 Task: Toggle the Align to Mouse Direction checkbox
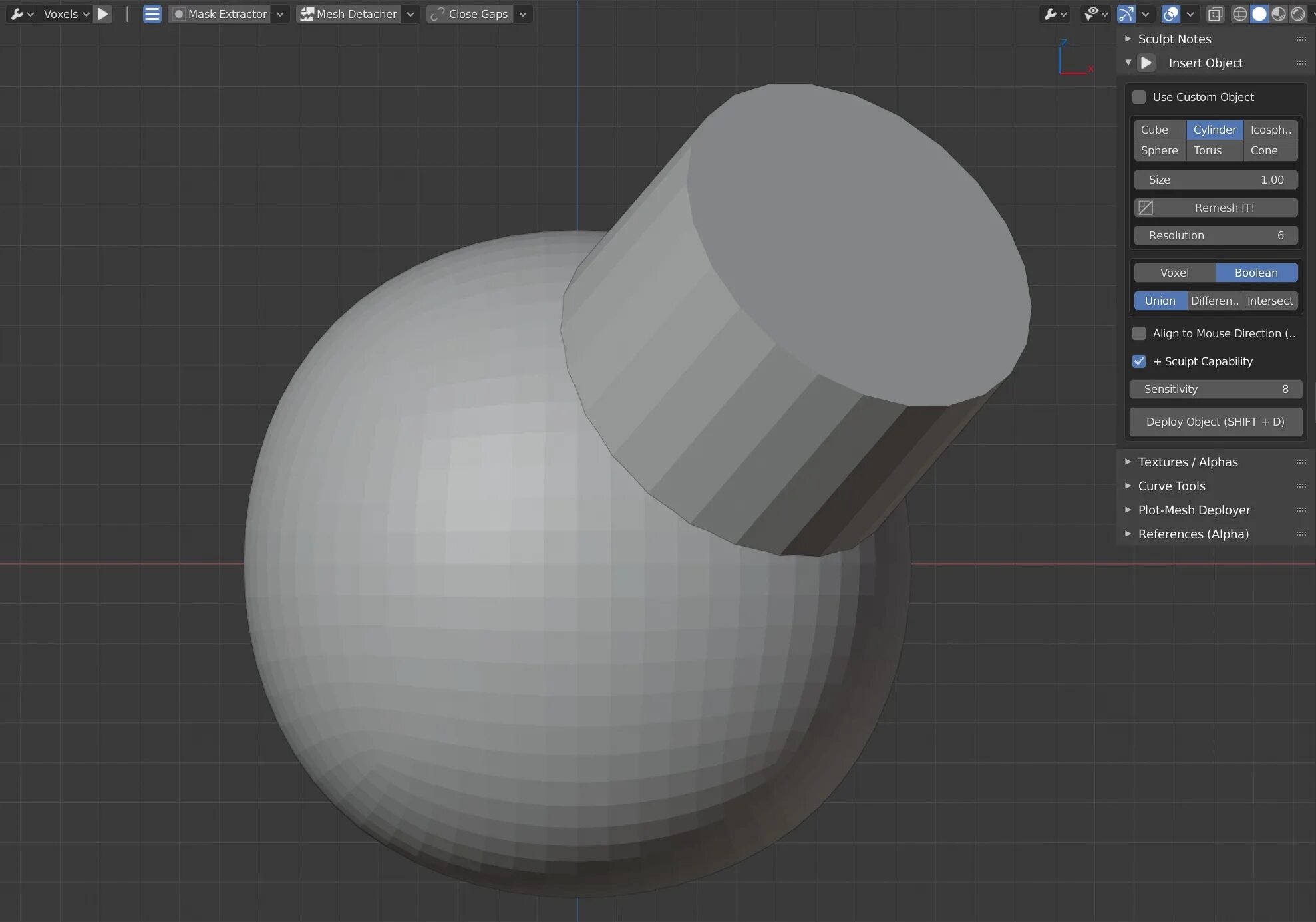[1137, 333]
